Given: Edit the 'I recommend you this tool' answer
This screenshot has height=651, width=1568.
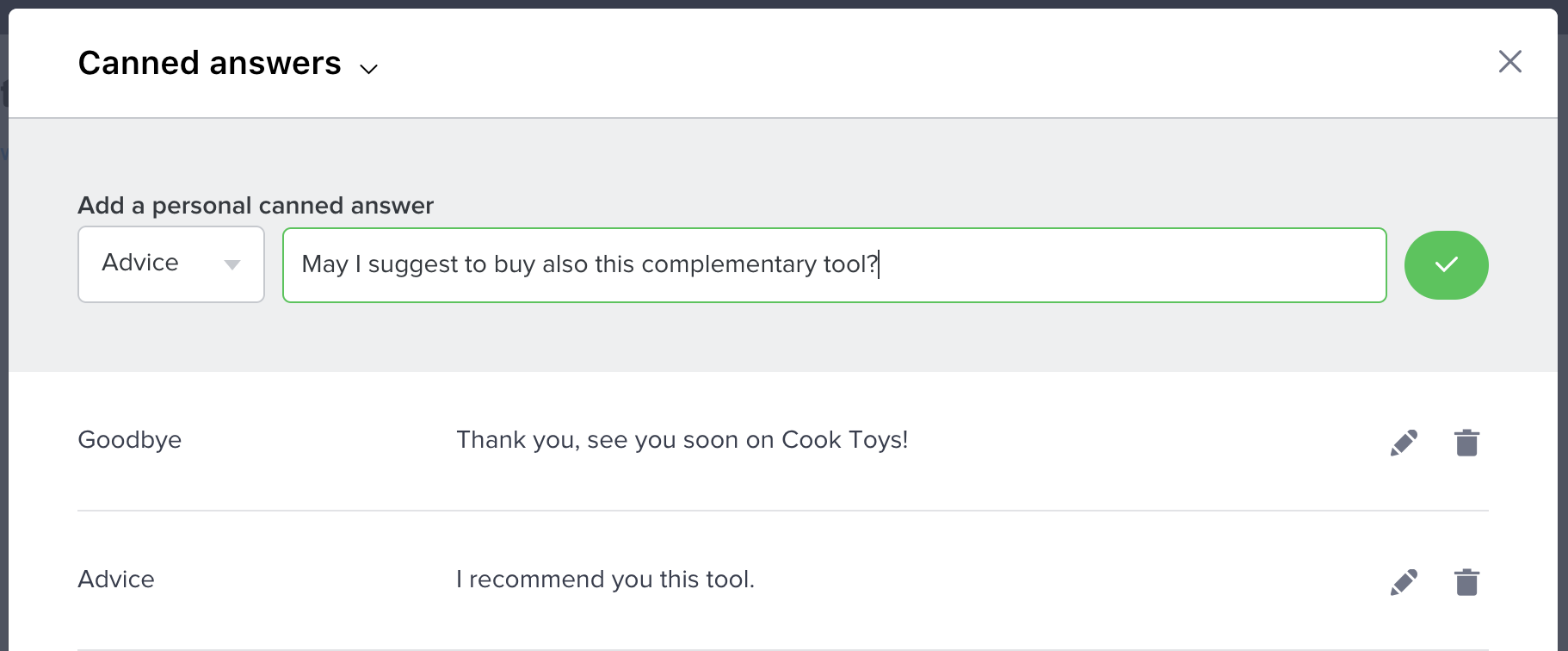Looking at the screenshot, I should tap(1404, 582).
